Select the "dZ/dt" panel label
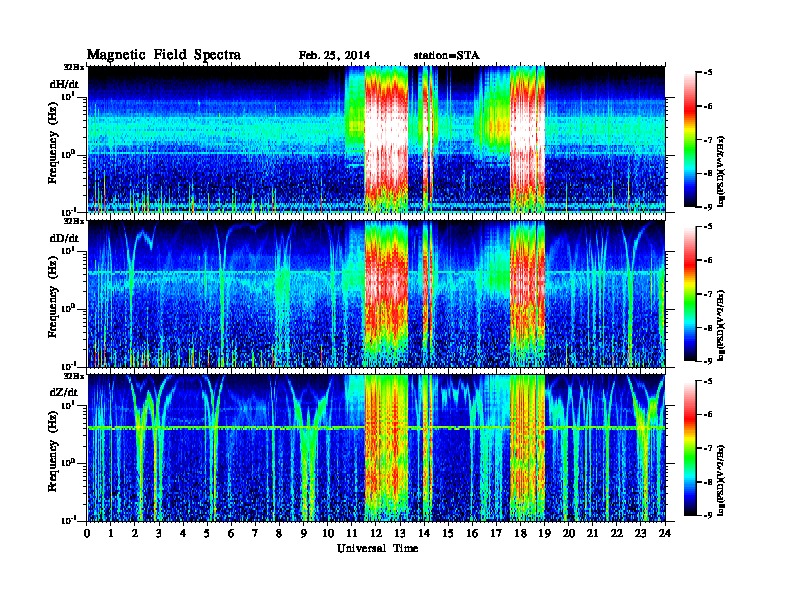Viewport: 792px width, 612px height. coord(64,392)
